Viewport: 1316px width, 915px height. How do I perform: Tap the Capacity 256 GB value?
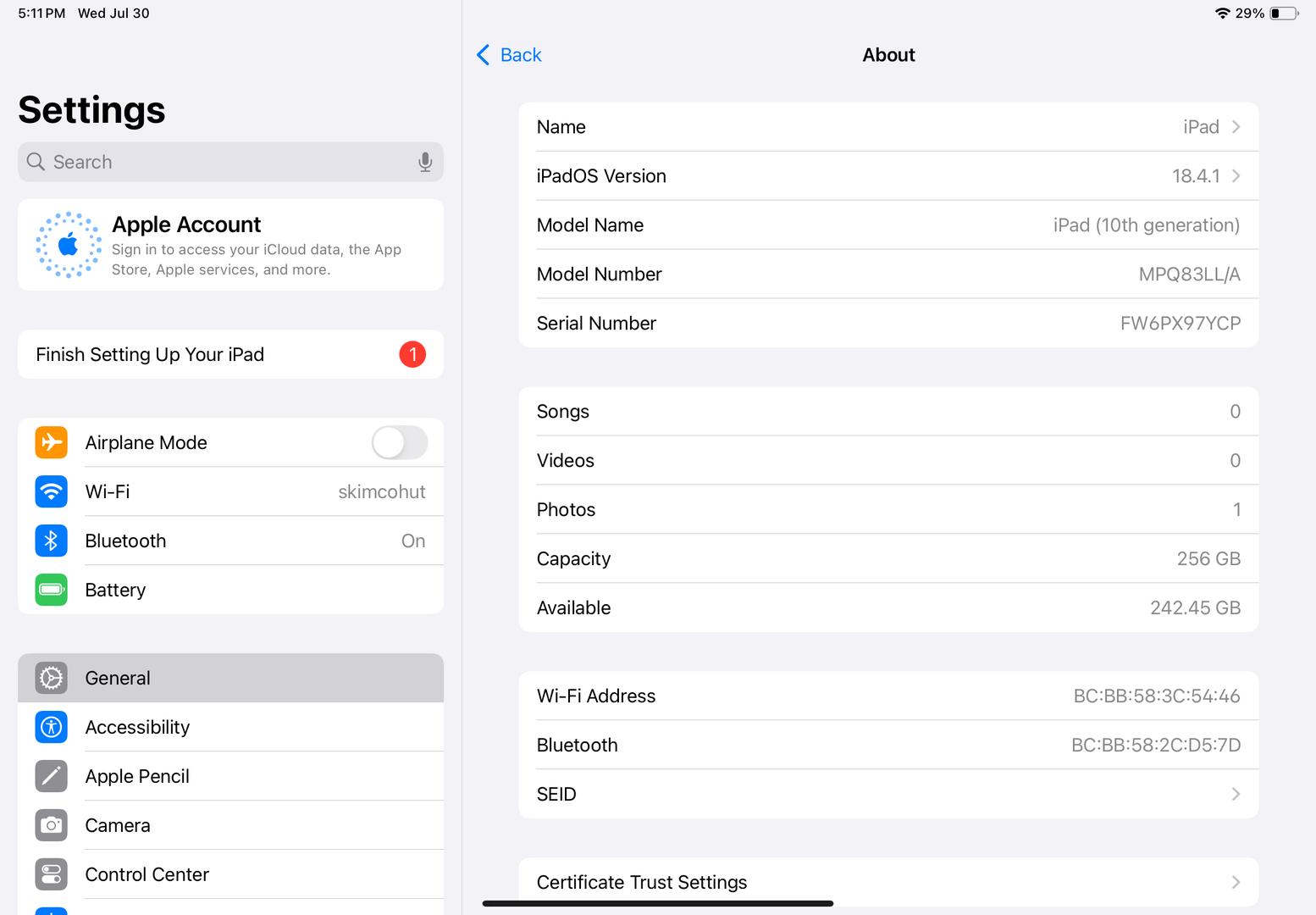tap(1208, 559)
